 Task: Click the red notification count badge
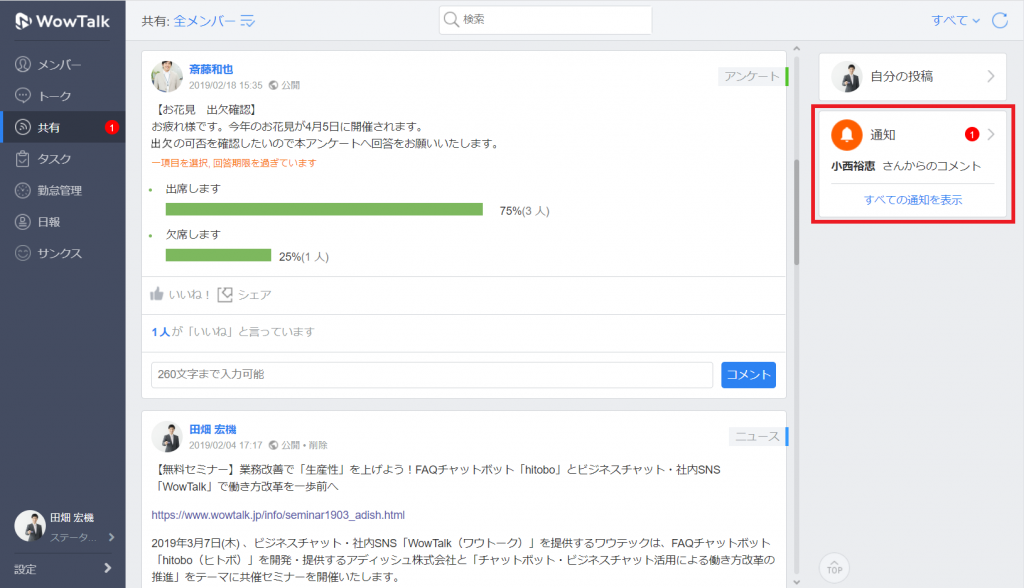click(972, 135)
